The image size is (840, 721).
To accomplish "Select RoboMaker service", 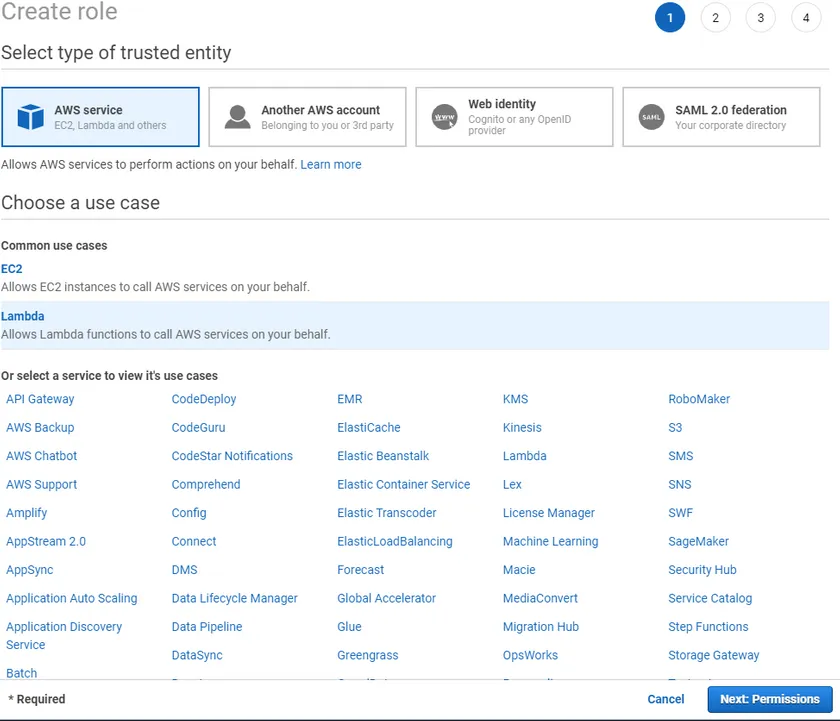I will 699,399.
